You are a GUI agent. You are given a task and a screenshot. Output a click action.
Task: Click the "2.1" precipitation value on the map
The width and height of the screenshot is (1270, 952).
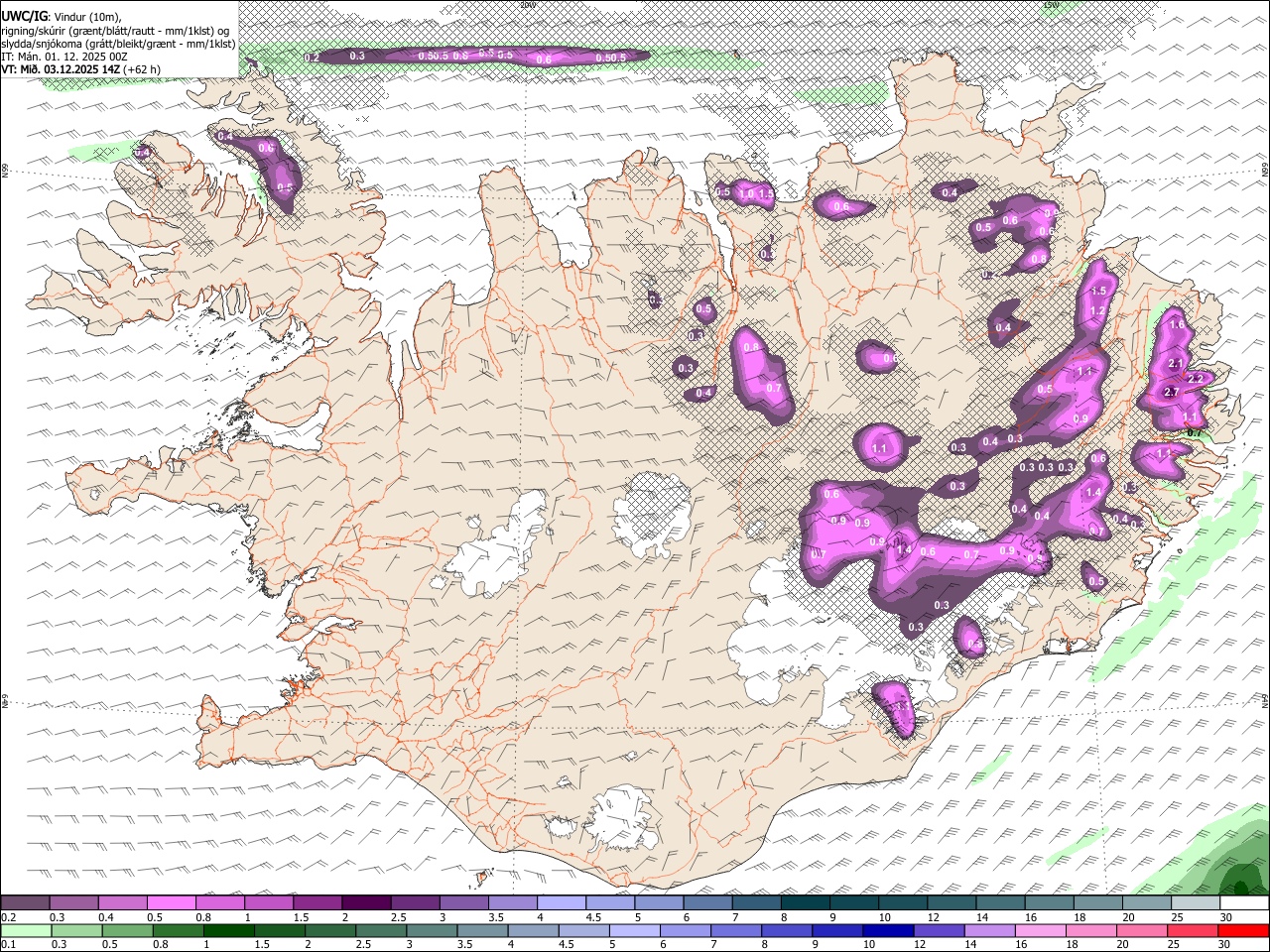tap(1176, 364)
